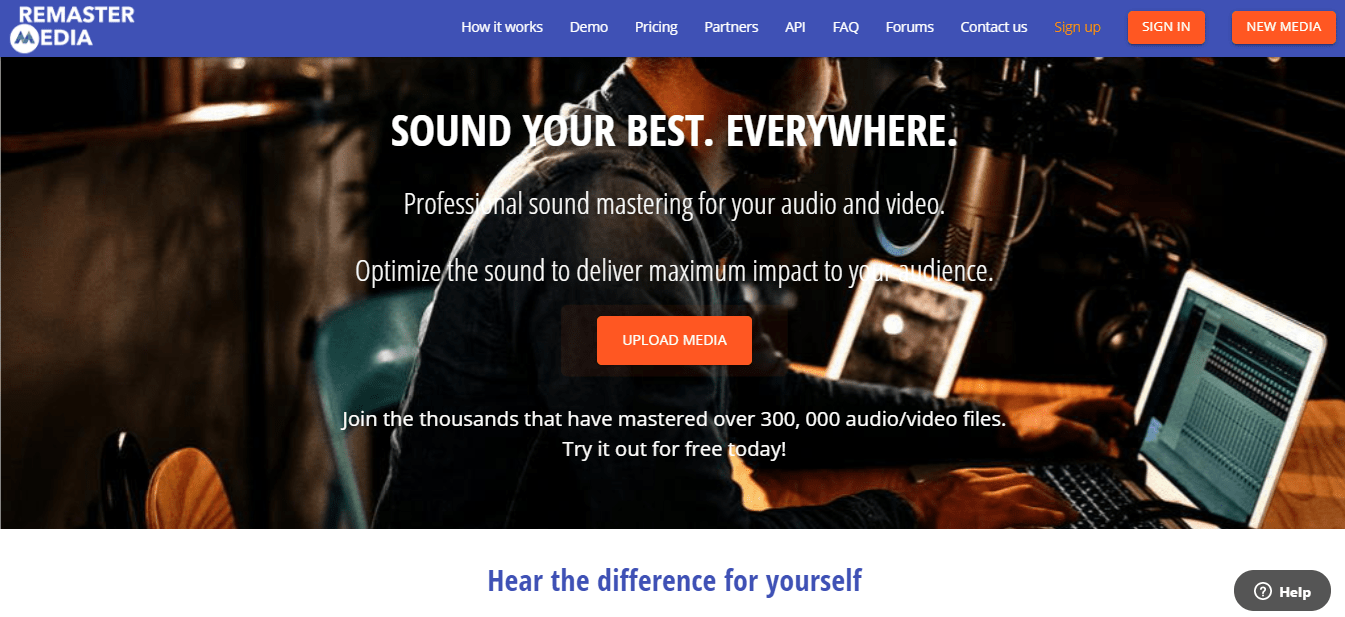
Task: Click the circular M logo icon
Action: 26,38
